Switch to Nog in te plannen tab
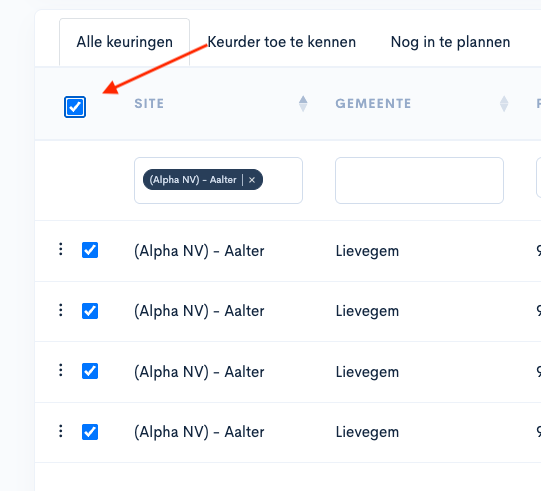Viewport: 541px width, 491px height. pos(450,42)
